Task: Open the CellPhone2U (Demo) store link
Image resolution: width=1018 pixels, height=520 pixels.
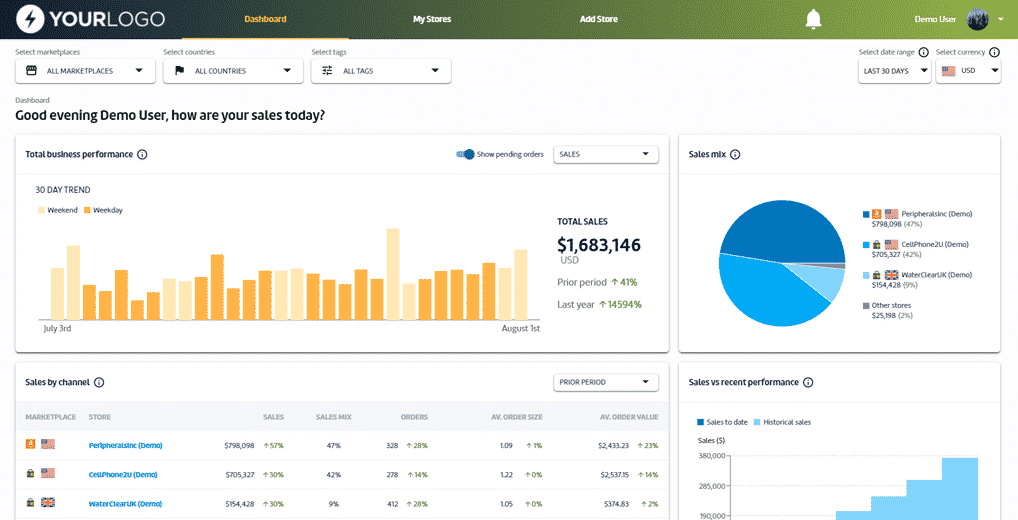Action: 123,475
